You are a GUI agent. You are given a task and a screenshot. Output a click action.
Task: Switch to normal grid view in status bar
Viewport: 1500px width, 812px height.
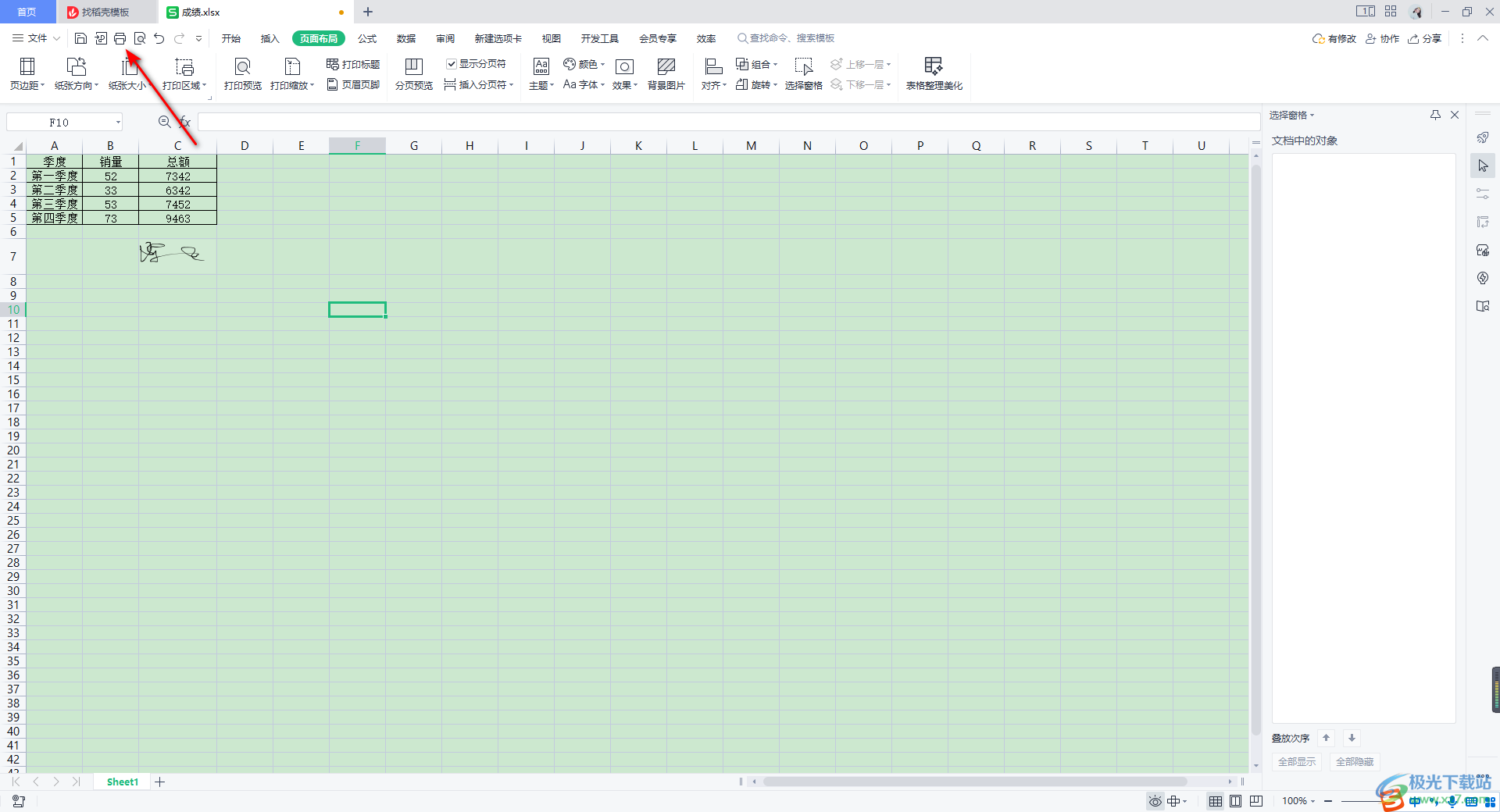[1216, 801]
